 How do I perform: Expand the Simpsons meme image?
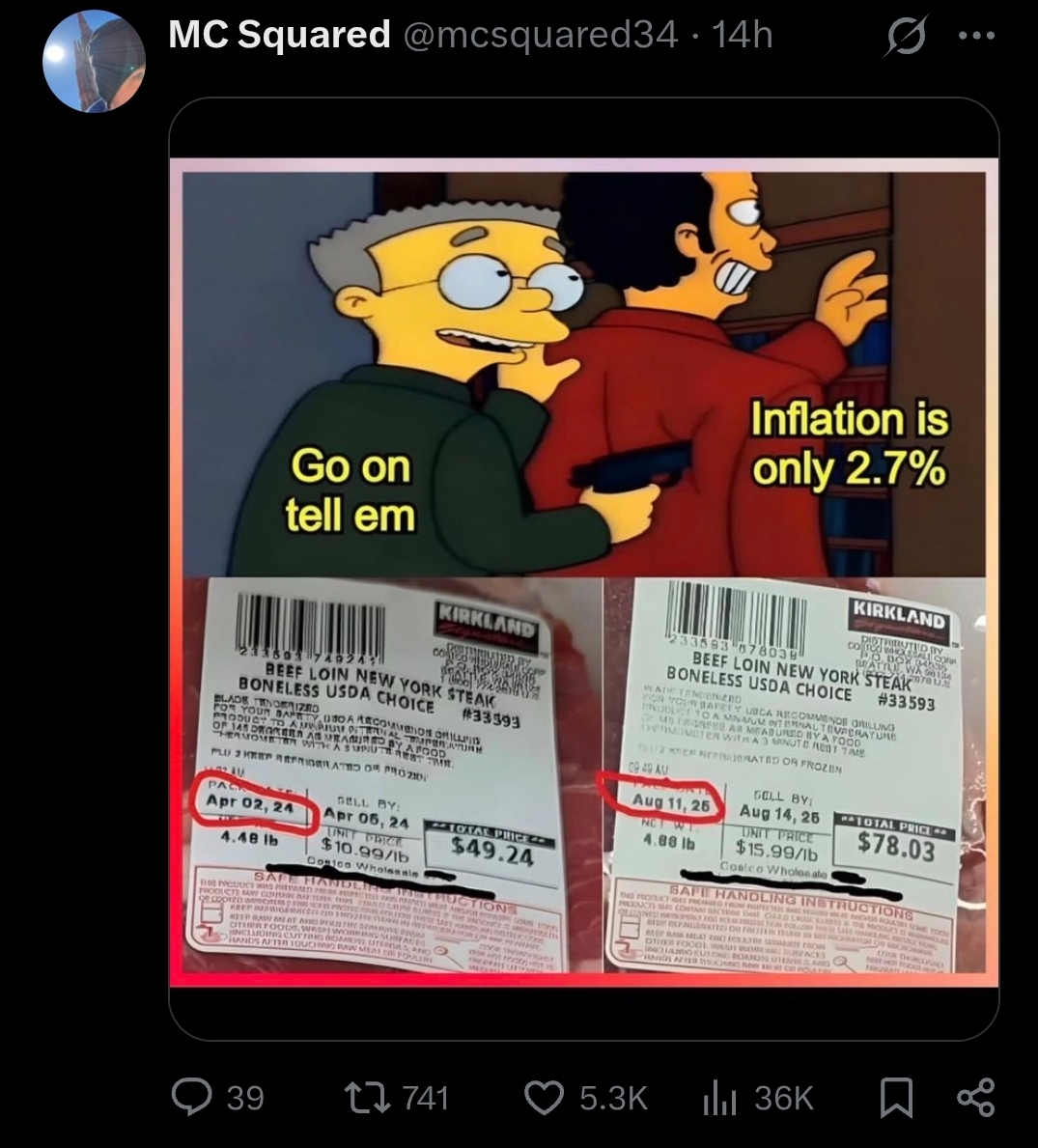pyautogui.click(x=584, y=374)
